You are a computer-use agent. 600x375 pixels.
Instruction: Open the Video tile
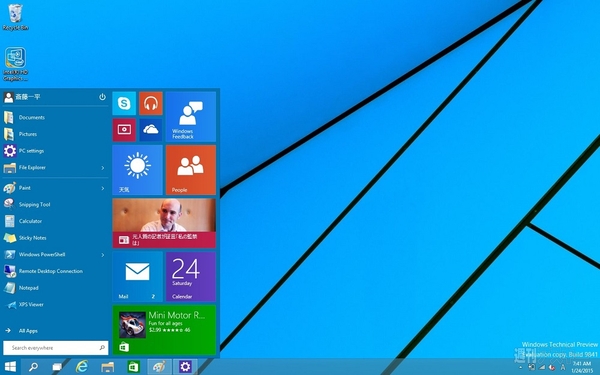(124, 130)
